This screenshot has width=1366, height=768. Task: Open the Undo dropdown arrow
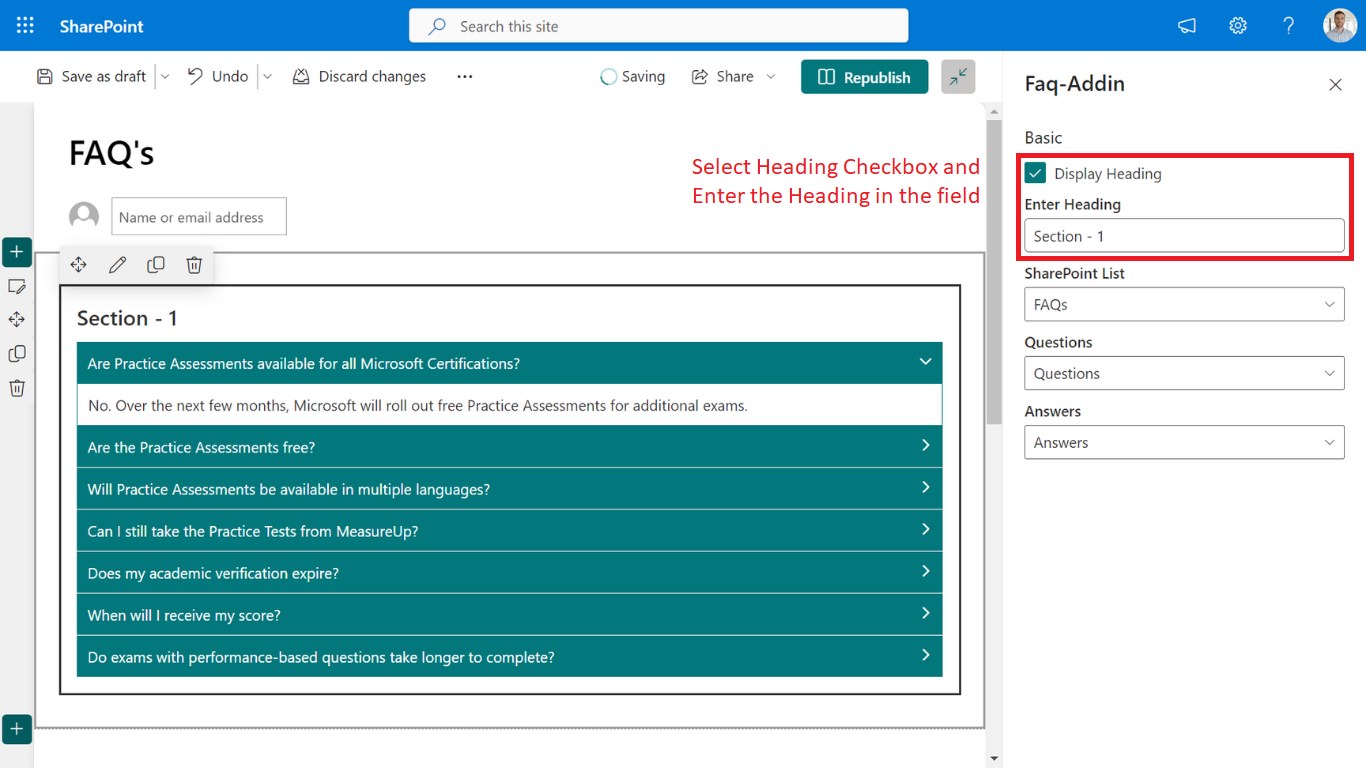[x=267, y=77]
